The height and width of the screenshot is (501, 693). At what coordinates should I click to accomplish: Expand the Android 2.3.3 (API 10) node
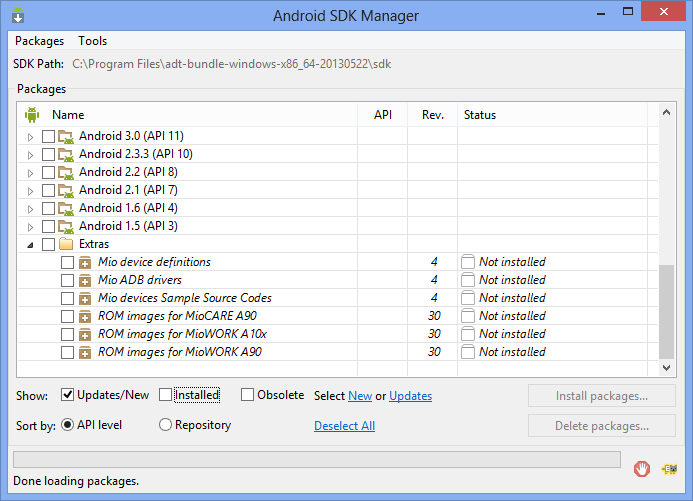click(30, 155)
